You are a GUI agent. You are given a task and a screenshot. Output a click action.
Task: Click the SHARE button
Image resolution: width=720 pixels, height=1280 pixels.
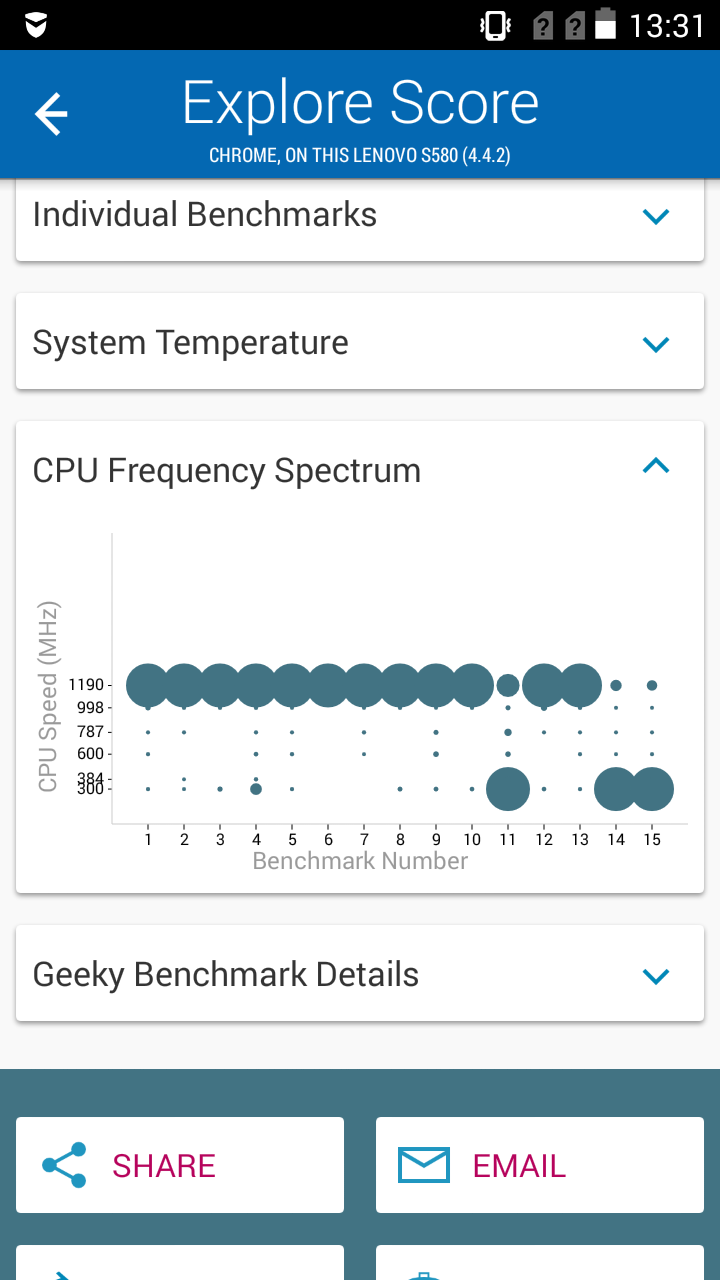coord(180,1165)
